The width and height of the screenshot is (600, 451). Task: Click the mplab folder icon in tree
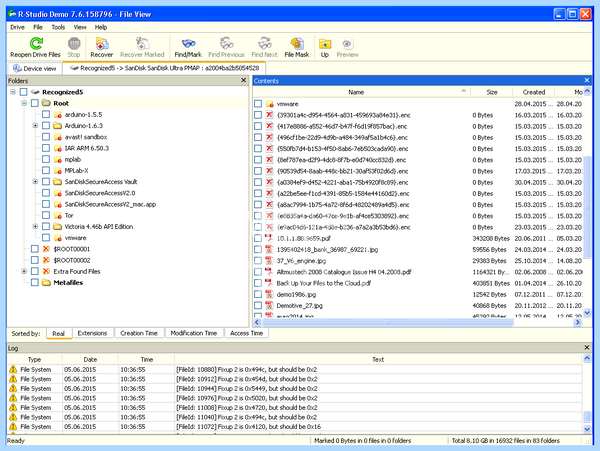tap(58, 159)
